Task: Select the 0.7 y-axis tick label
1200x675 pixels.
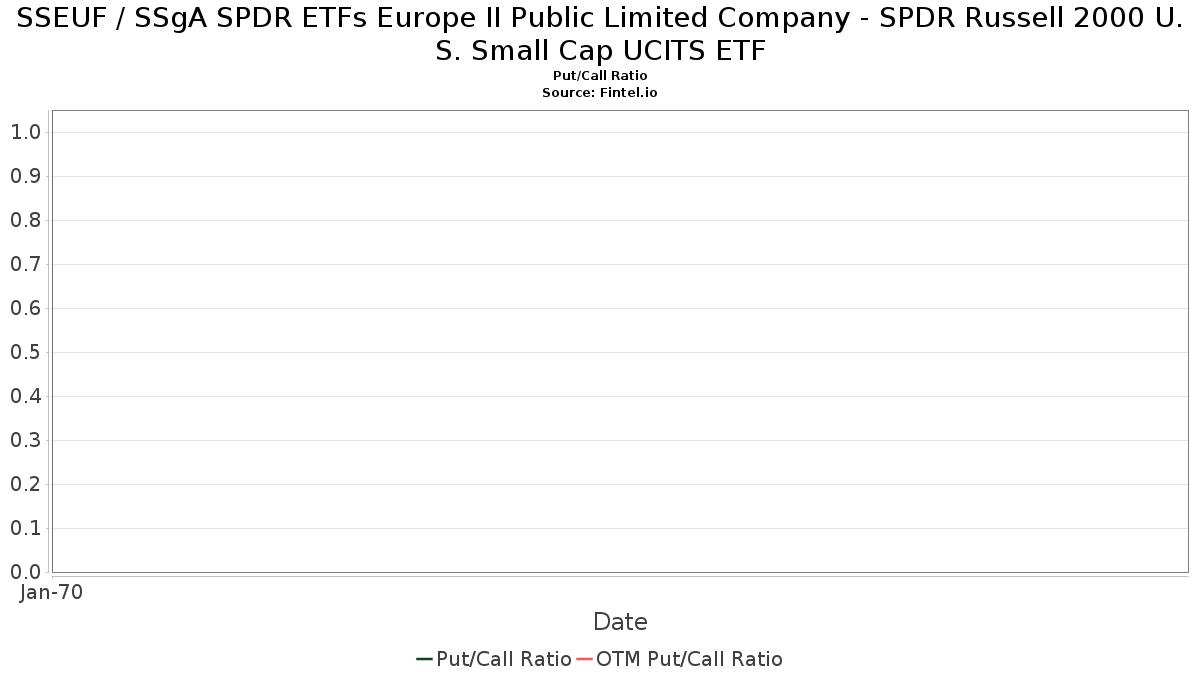Action: pyautogui.click(x=25, y=264)
